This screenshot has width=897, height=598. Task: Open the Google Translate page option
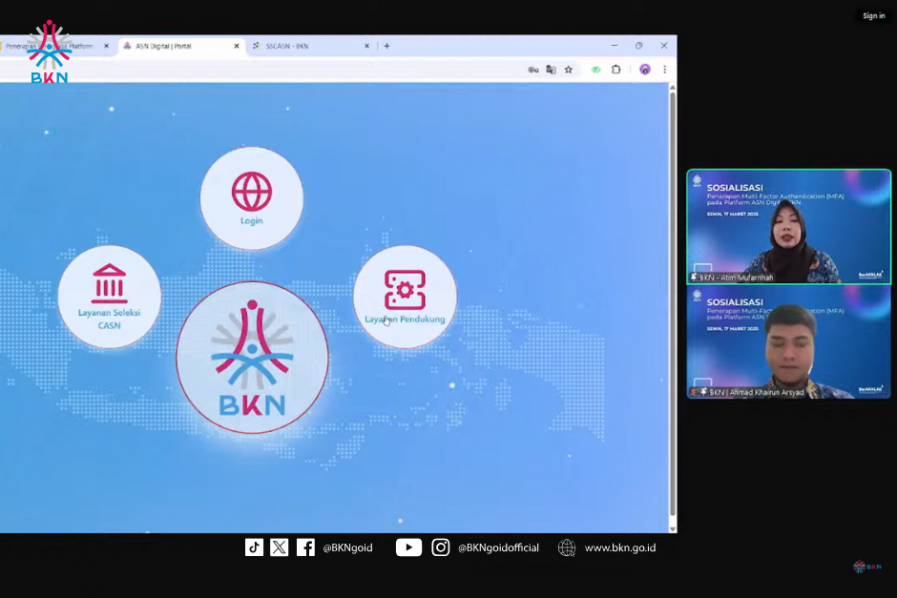coord(551,69)
